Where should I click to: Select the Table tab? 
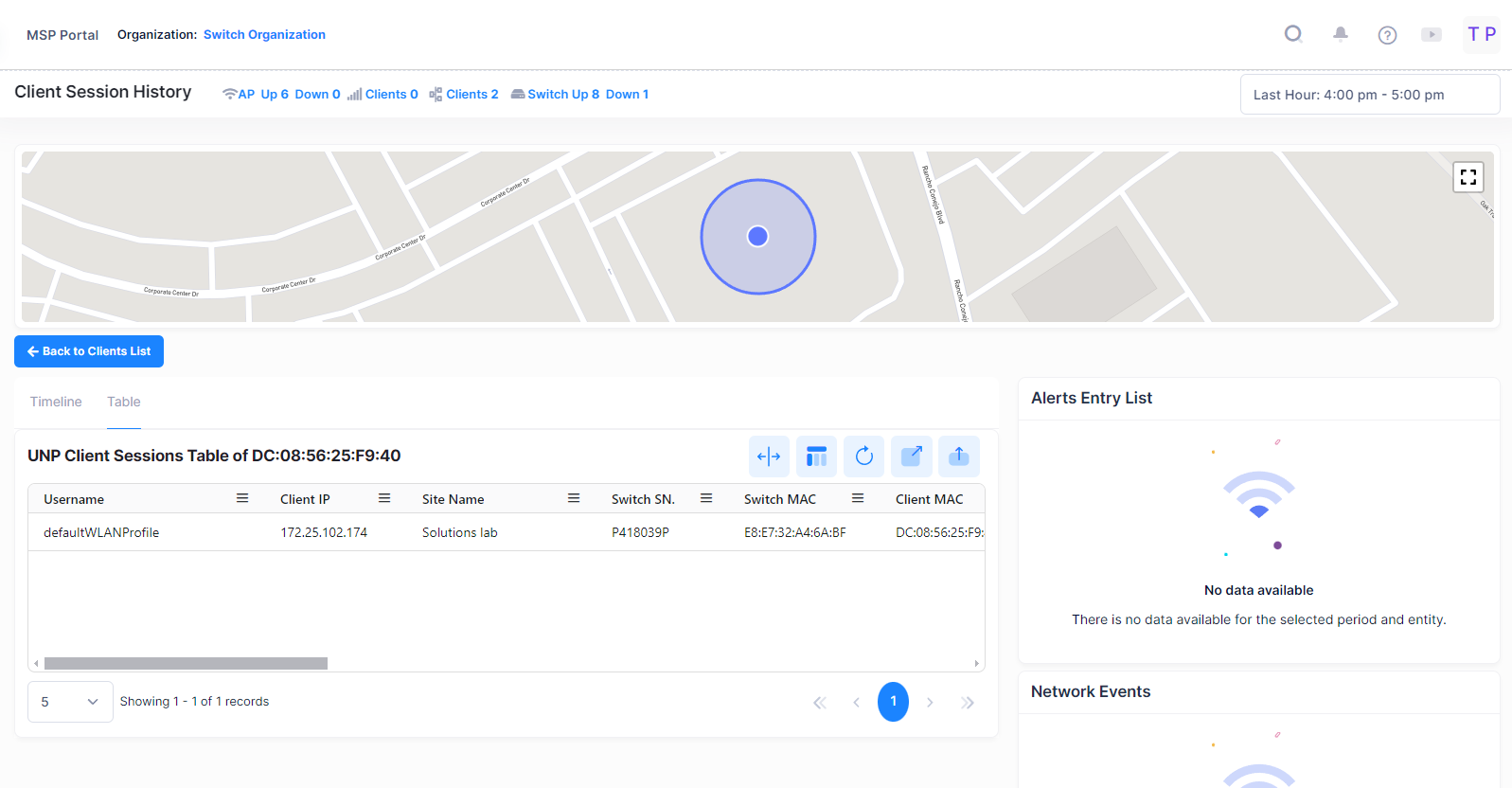[x=123, y=402]
